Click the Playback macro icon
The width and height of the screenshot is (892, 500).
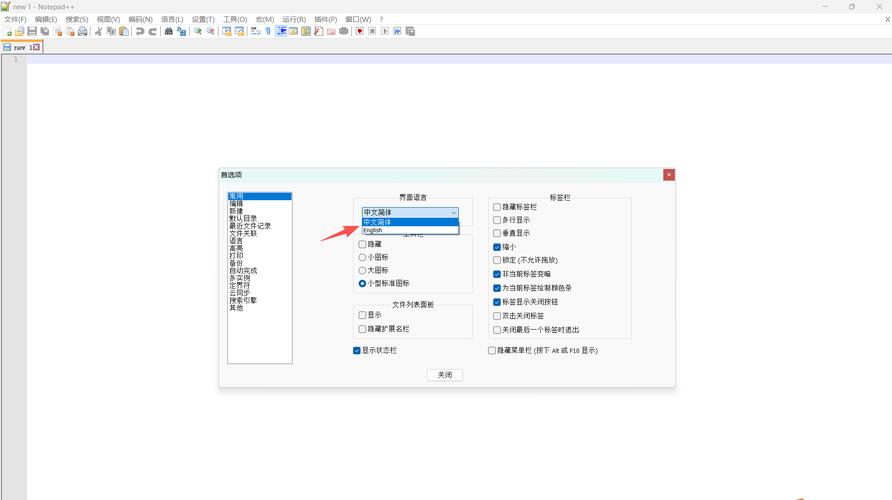point(385,31)
